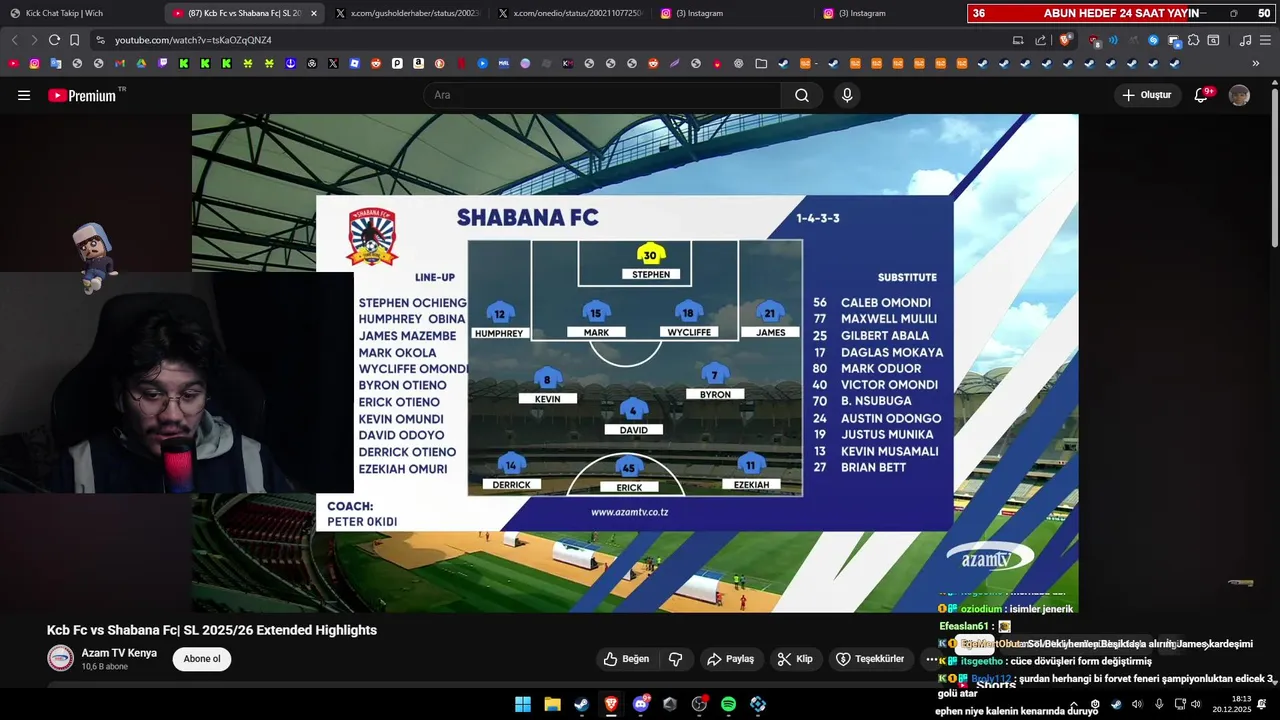Open Spotify from the taskbar
The width and height of the screenshot is (1280, 720).
click(729, 704)
